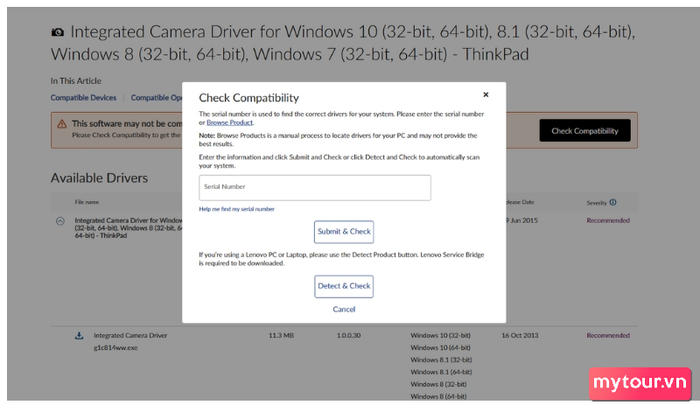
Task: Click the 'In This Article' label
Action: pyautogui.click(x=76, y=81)
